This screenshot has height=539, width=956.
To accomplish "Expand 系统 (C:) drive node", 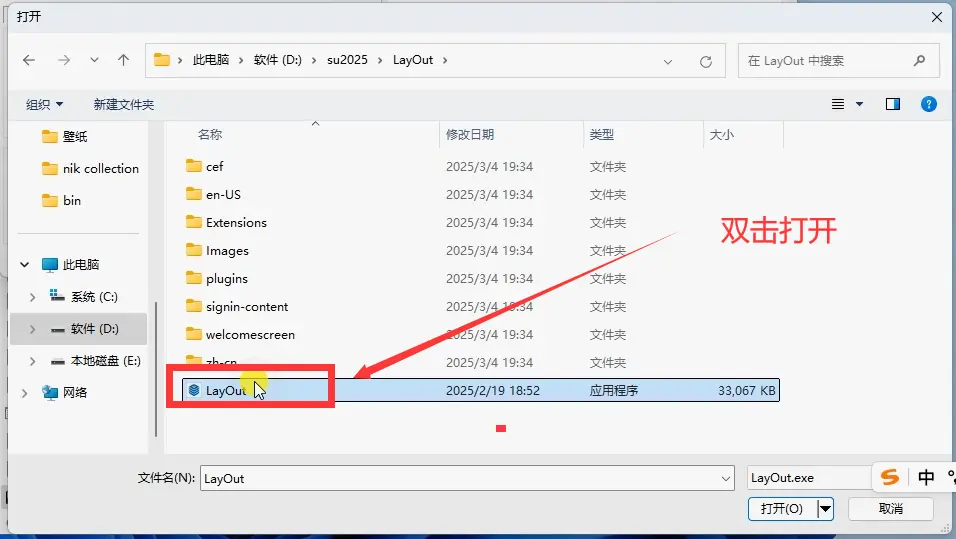I will pos(32,297).
